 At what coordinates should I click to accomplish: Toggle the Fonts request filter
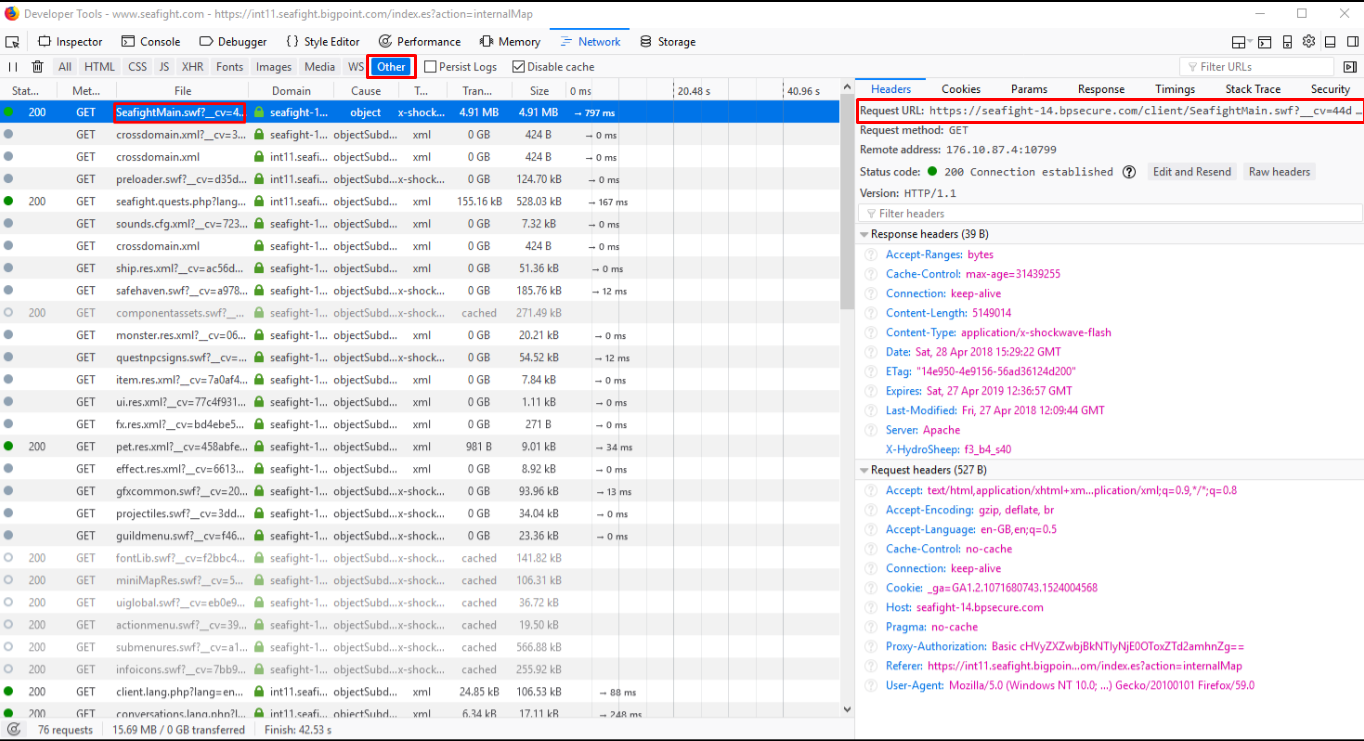click(230, 67)
